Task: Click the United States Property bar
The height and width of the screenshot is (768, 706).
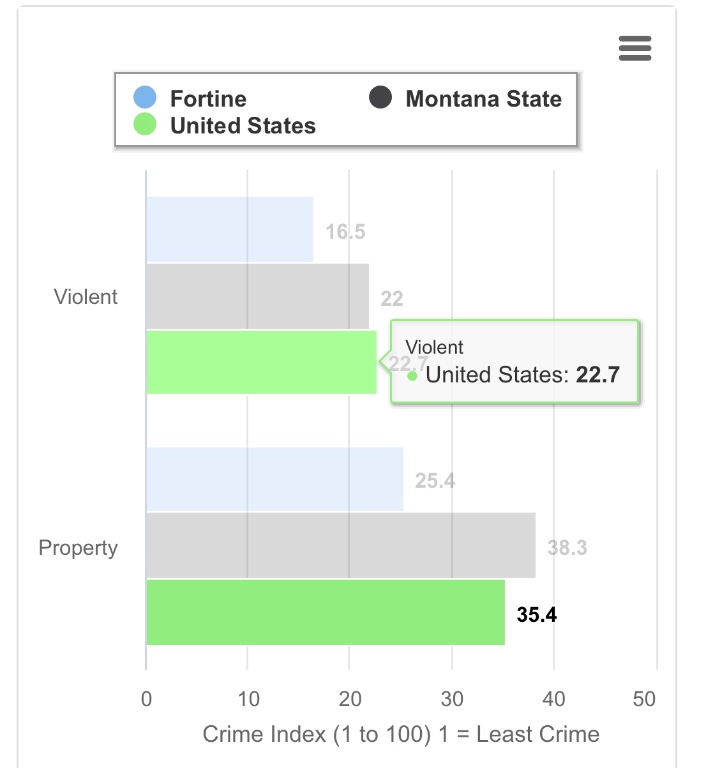Action: [325, 612]
